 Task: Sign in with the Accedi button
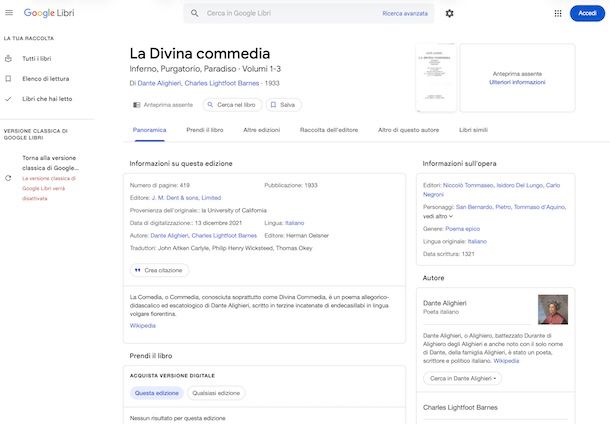coord(587,13)
